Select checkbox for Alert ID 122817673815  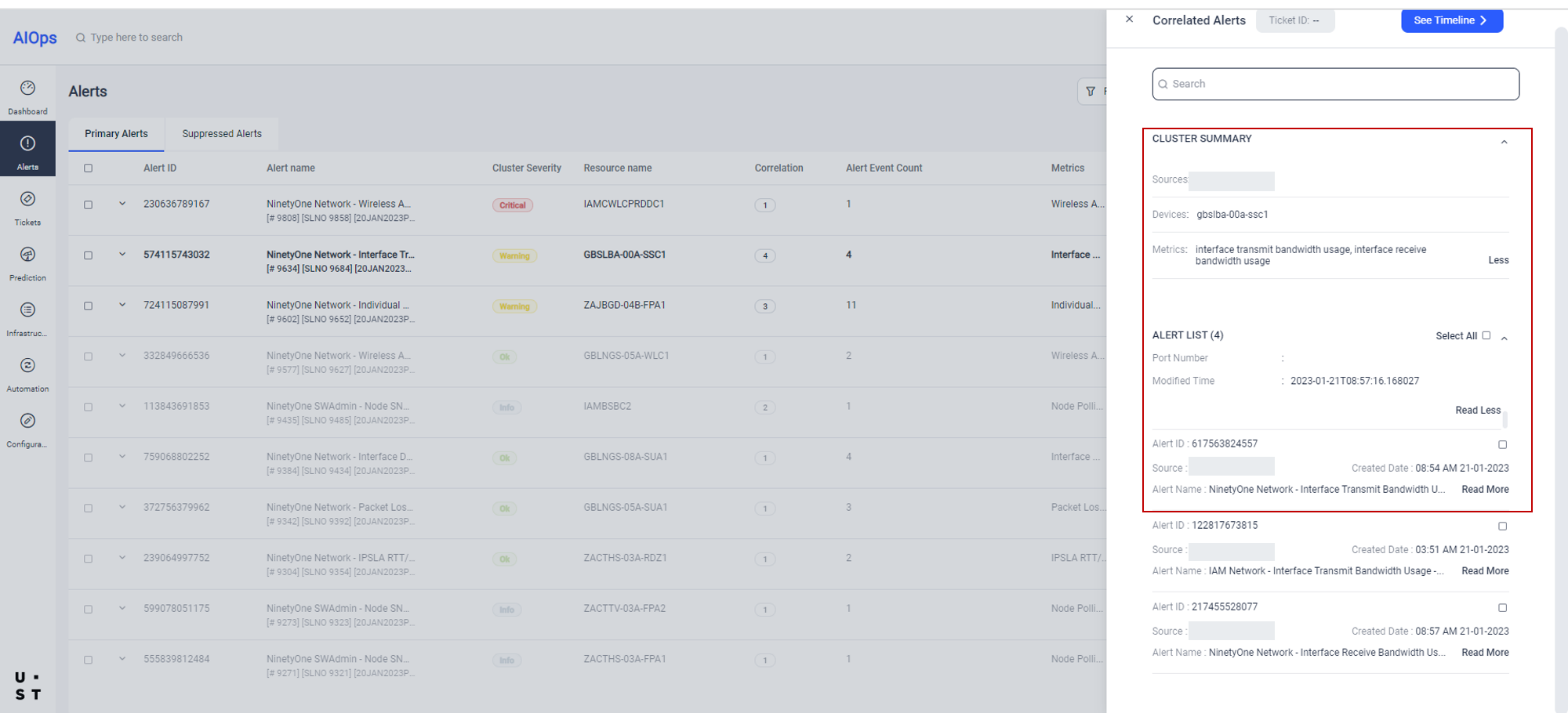click(x=1502, y=527)
